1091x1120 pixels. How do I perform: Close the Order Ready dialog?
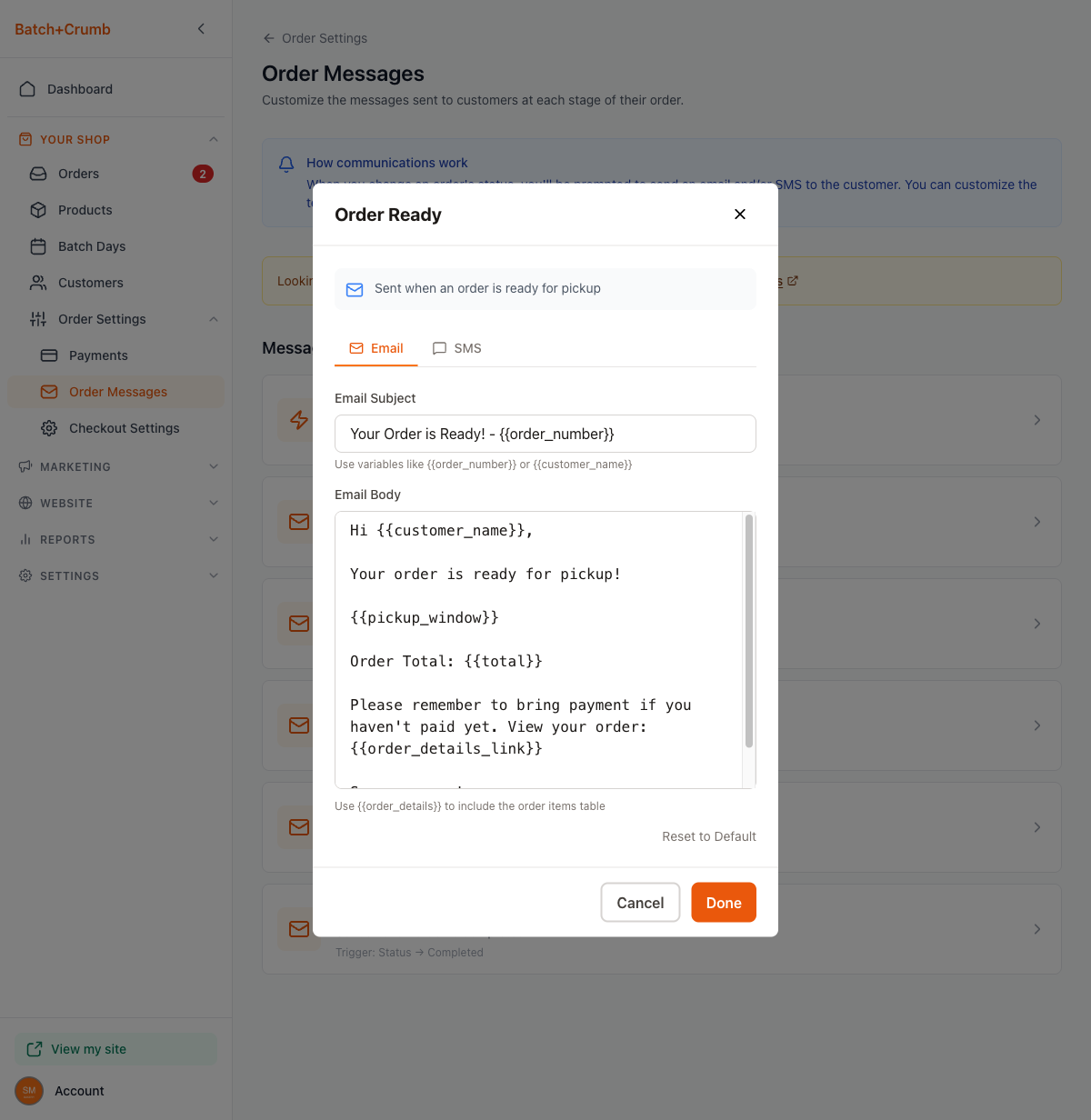coord(740,215)
